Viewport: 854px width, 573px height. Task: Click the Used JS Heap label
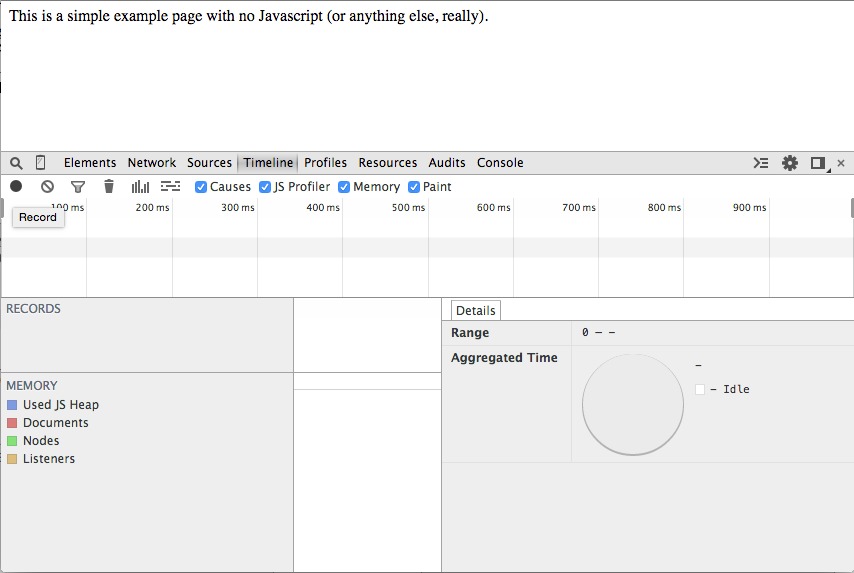tap(61, 405)
